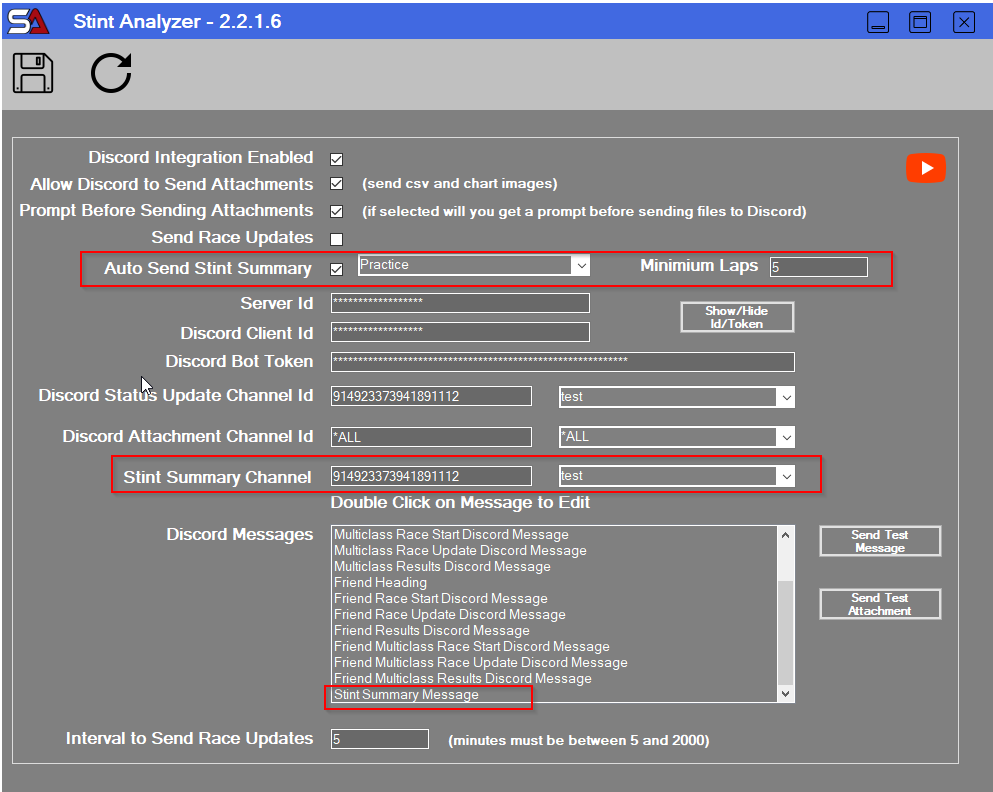Close the Stint Analyzer window
Screen dimensions: 993x792
[963, 22]
